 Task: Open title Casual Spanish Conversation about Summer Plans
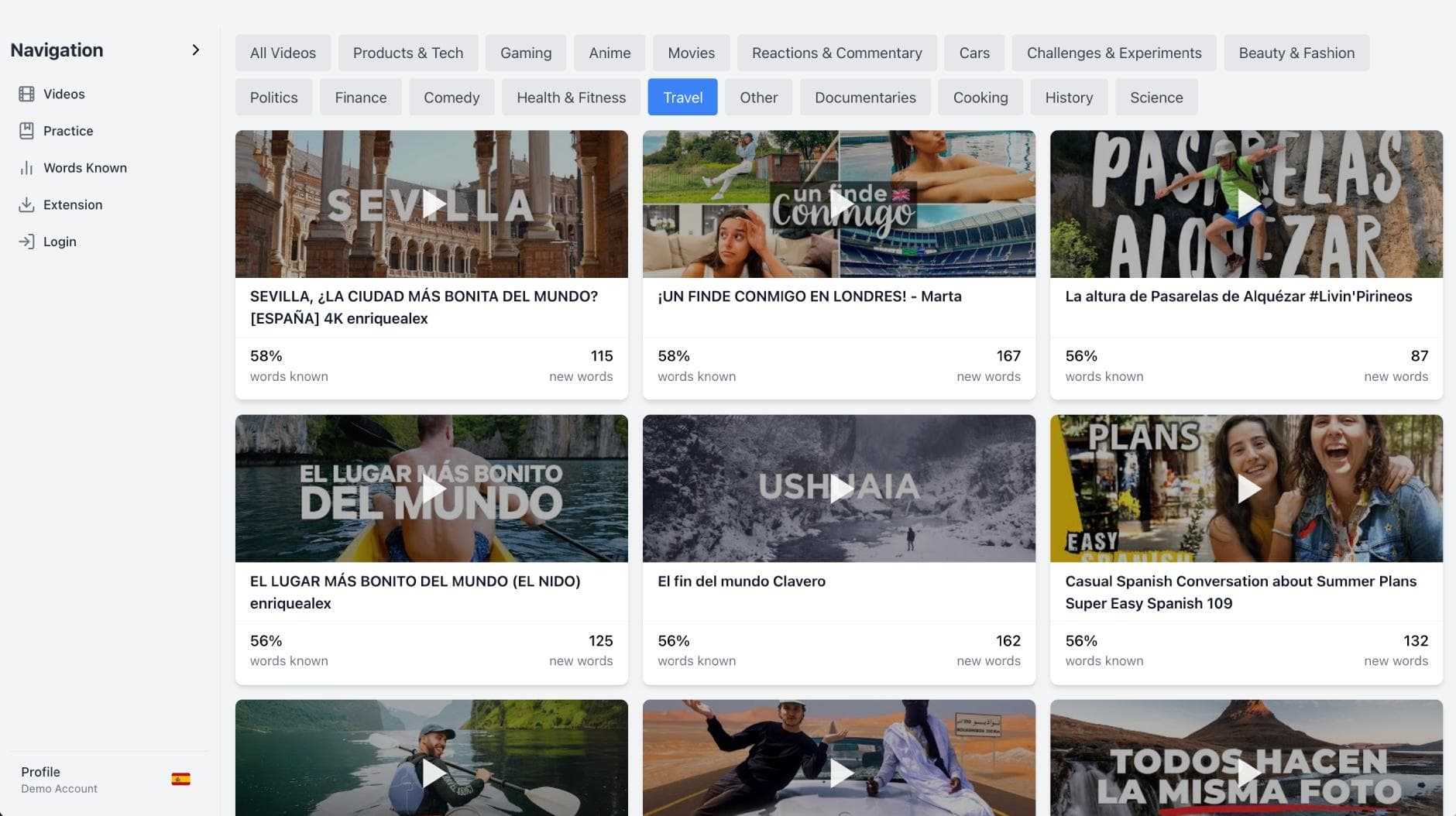[x=1241, y=592]
